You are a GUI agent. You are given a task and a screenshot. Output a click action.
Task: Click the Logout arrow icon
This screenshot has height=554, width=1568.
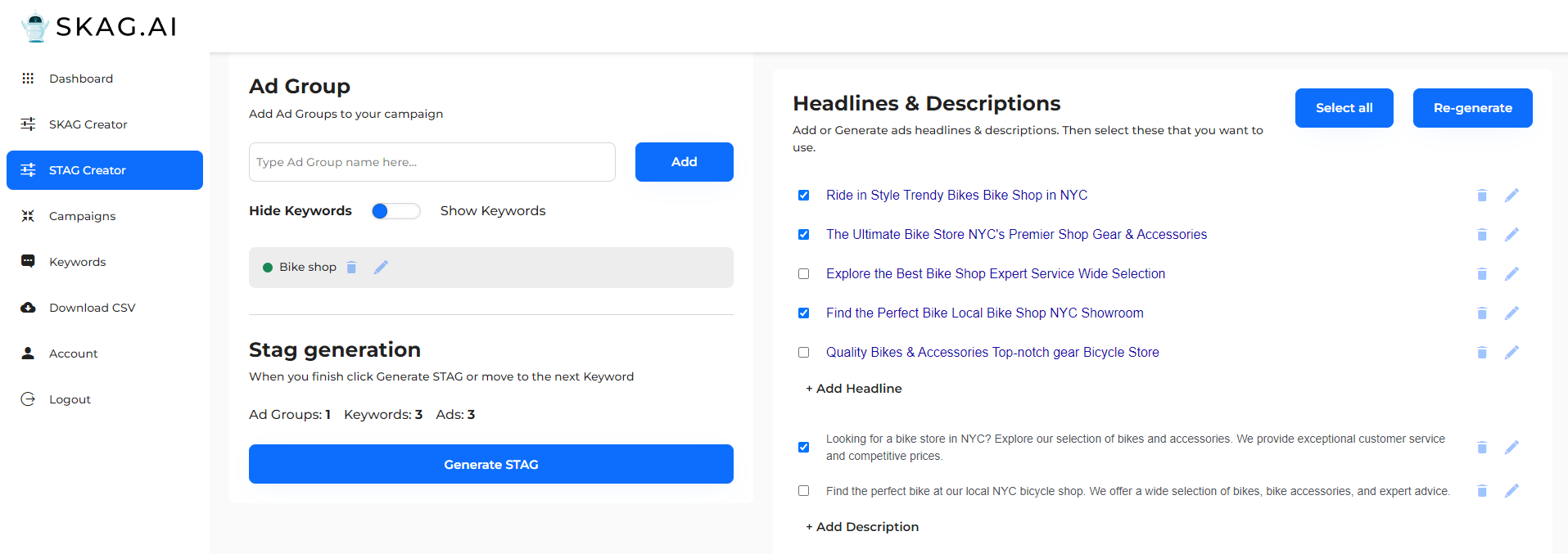pos(28,399)
